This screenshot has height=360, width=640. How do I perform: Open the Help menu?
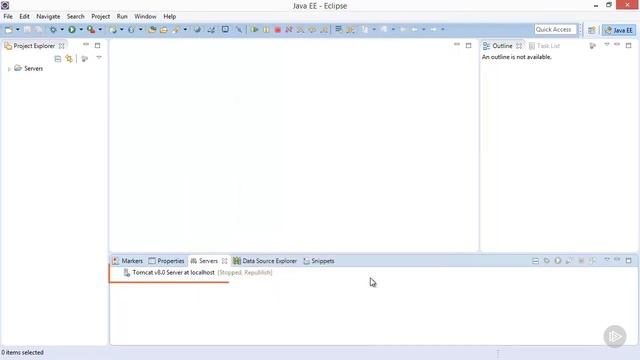169,16
